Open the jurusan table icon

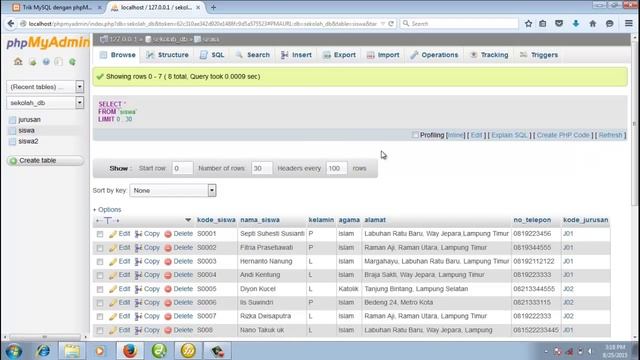12,120
